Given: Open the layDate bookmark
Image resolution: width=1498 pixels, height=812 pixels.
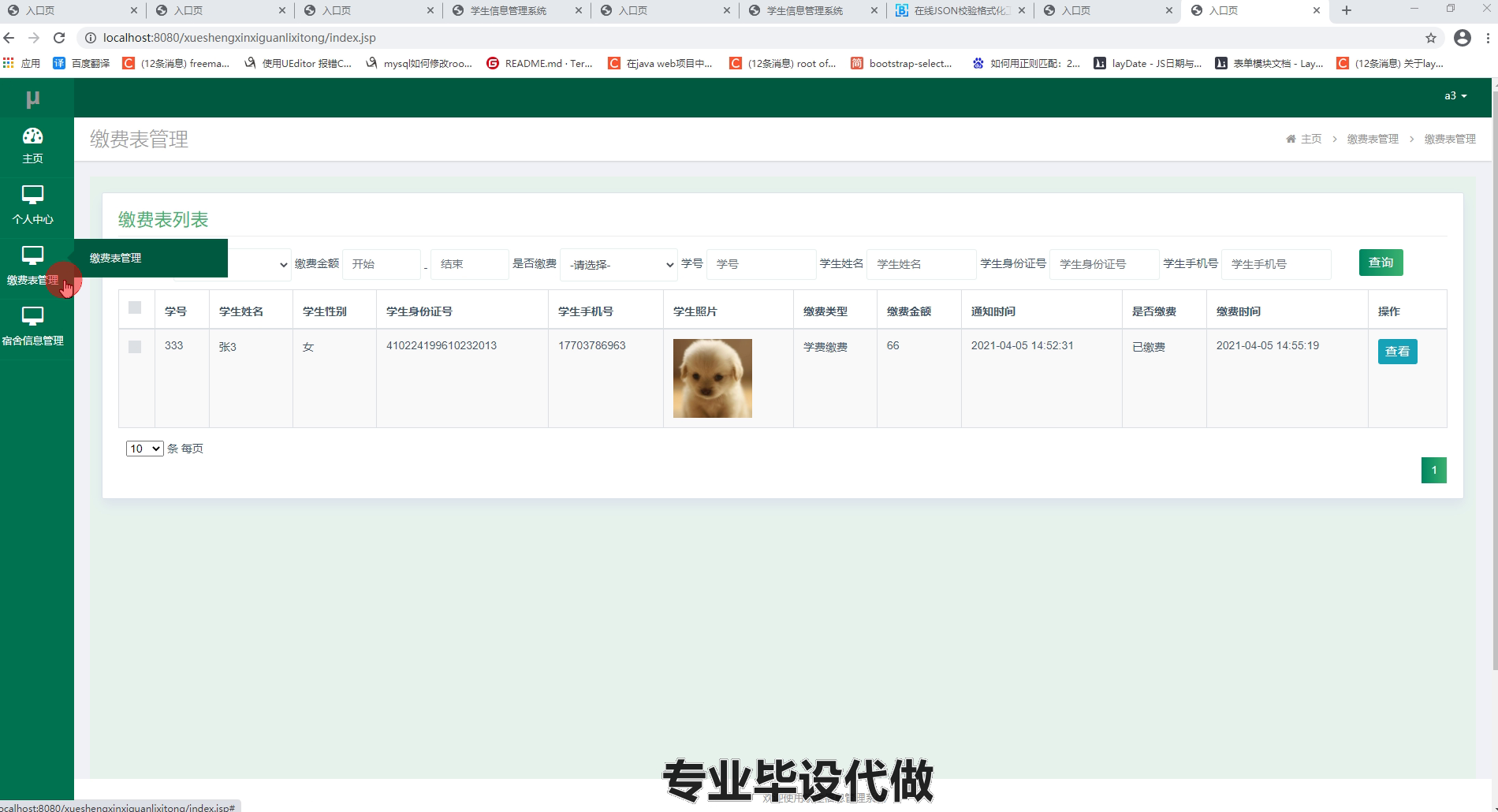Looking at the screenshot, I should pos(1148,63).
